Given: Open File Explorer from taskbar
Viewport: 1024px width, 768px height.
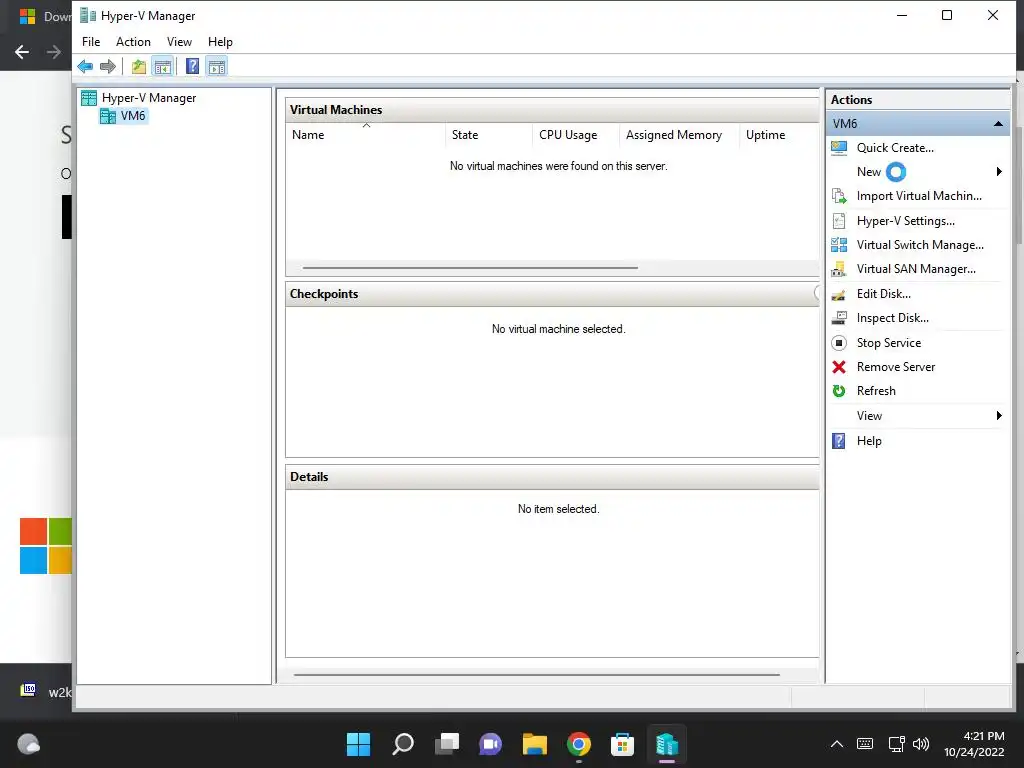Looking at the screenshot, I should 534,744.
